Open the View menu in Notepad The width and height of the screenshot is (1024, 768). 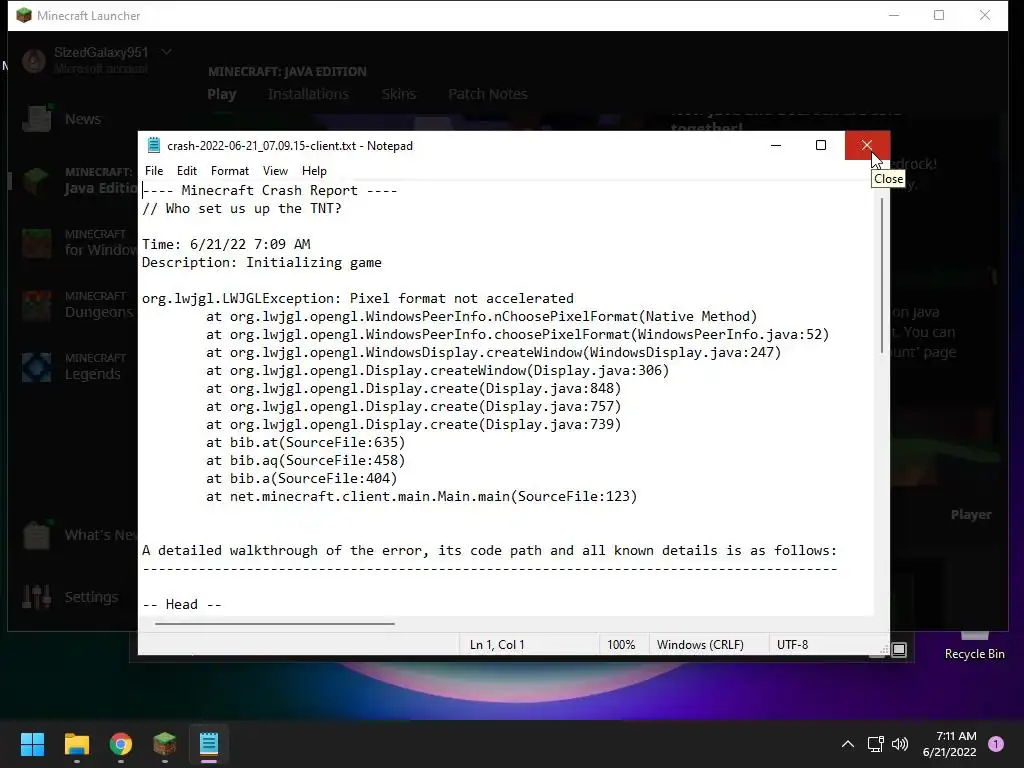276,170
